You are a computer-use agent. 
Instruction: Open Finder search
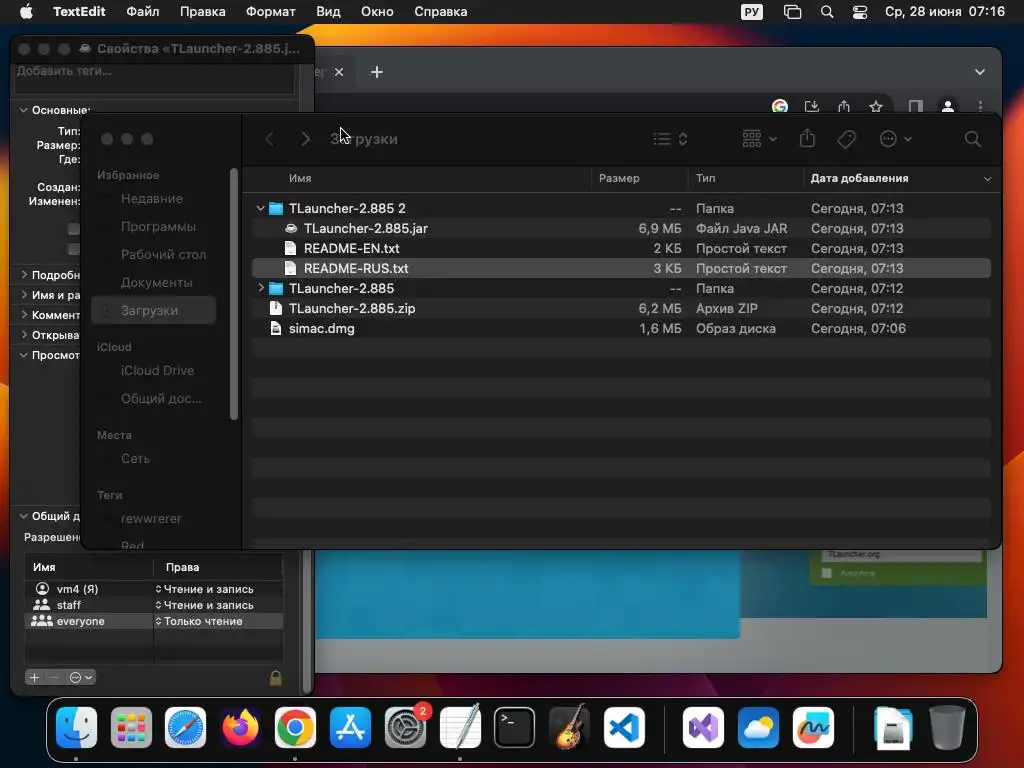972,139
